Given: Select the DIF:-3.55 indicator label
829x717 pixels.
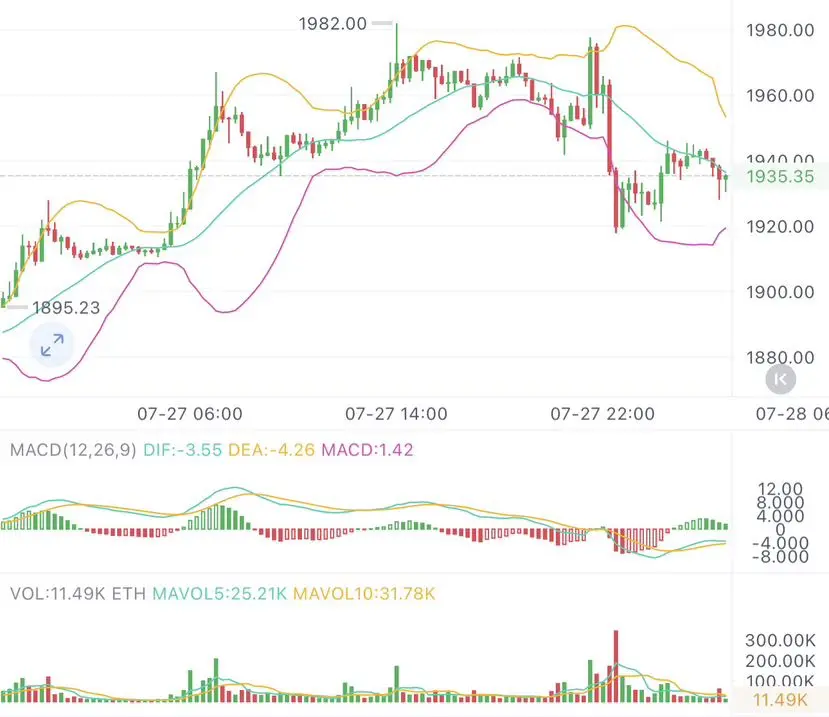Looking at the screenshot, I should [x=182, y=450].
